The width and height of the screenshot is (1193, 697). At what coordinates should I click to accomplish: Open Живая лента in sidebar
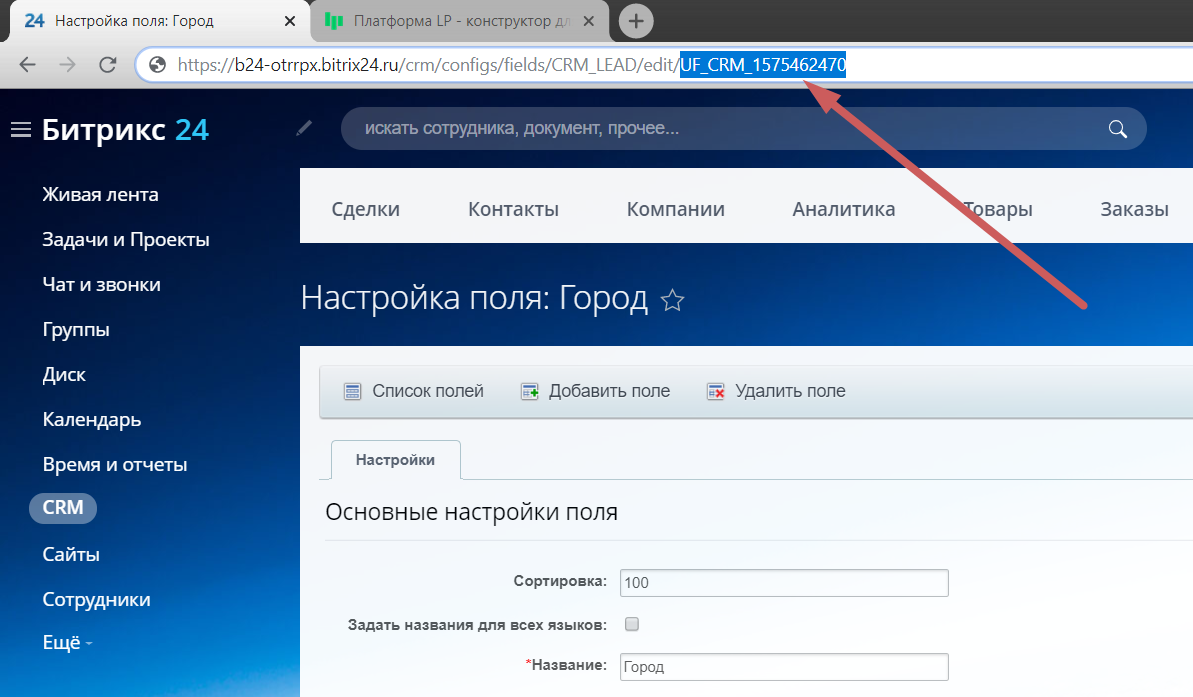click(100, 195)
